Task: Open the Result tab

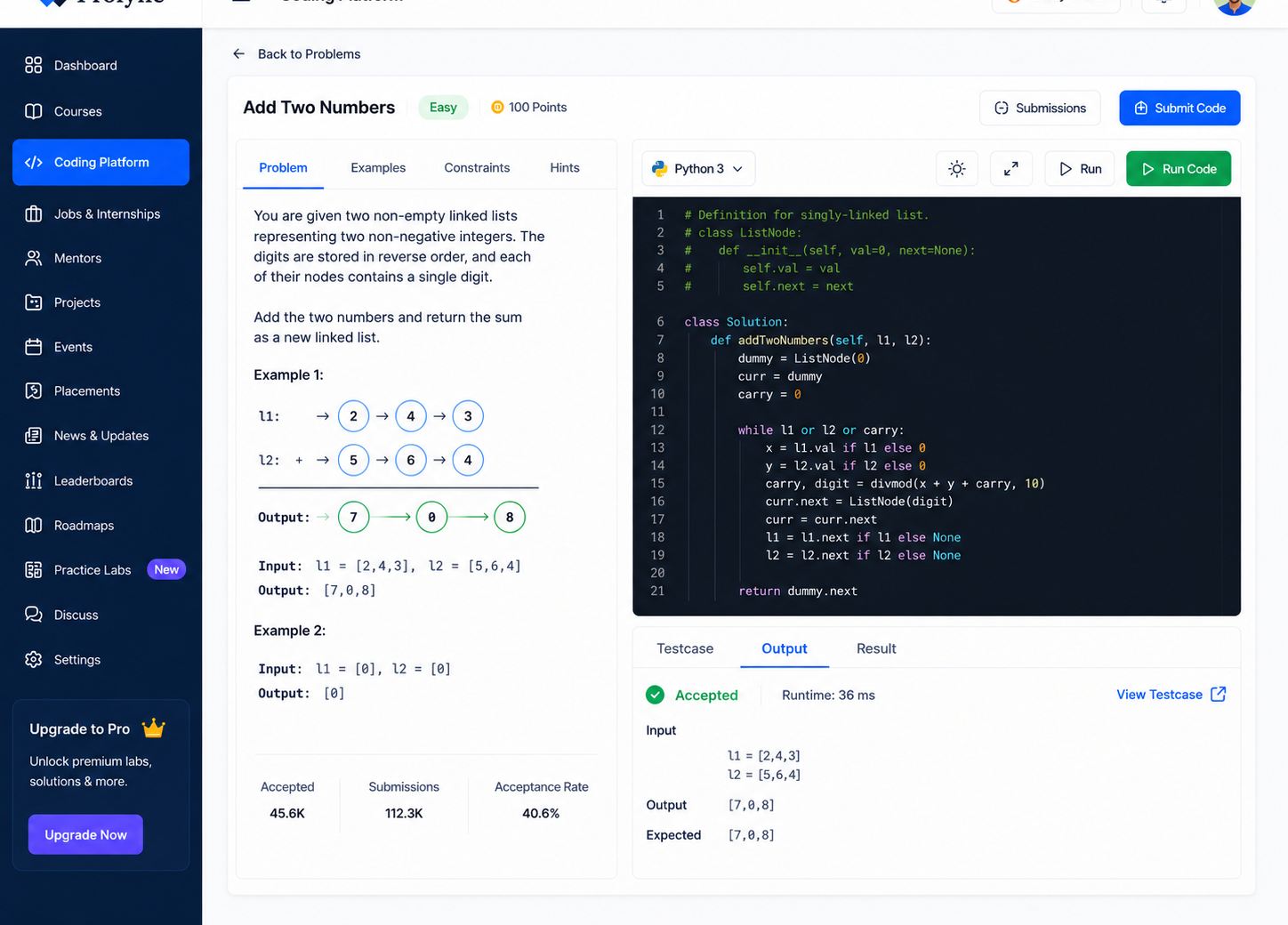Action: (x=876, y=648)
